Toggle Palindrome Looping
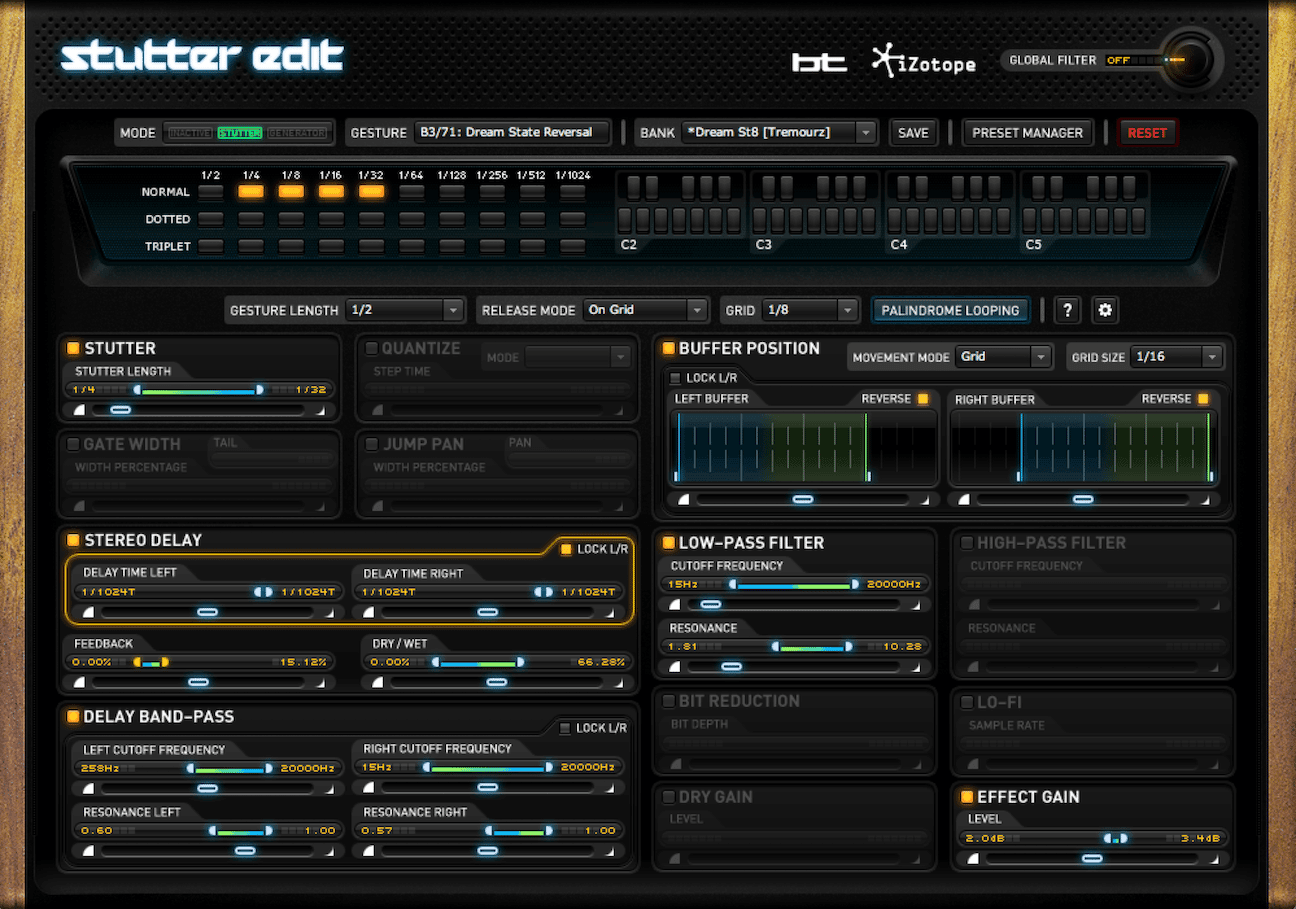Viewport: 1296px width, 909px height. [950, 310]
